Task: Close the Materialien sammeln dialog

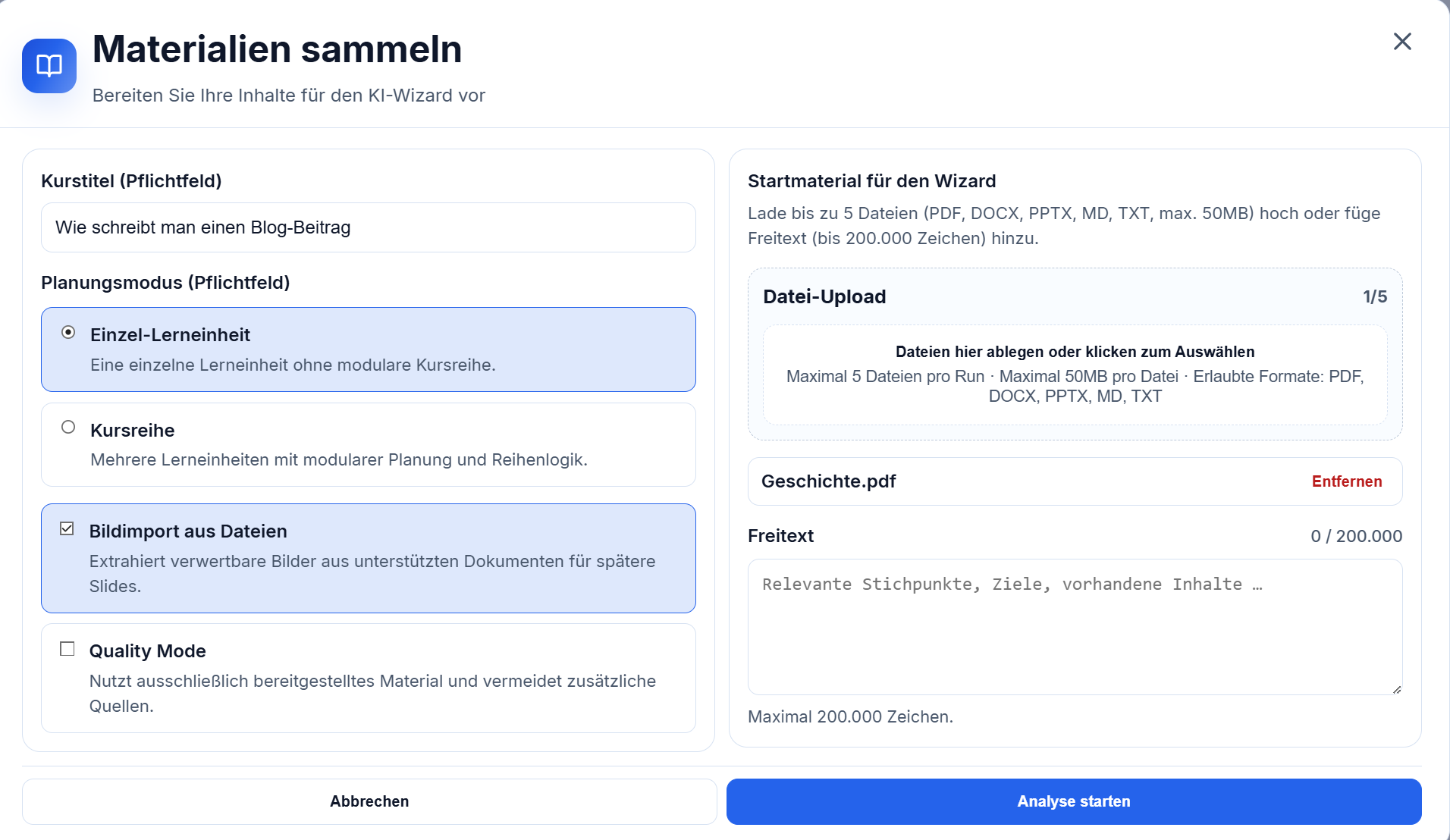Action: (x=1402, y=42)
